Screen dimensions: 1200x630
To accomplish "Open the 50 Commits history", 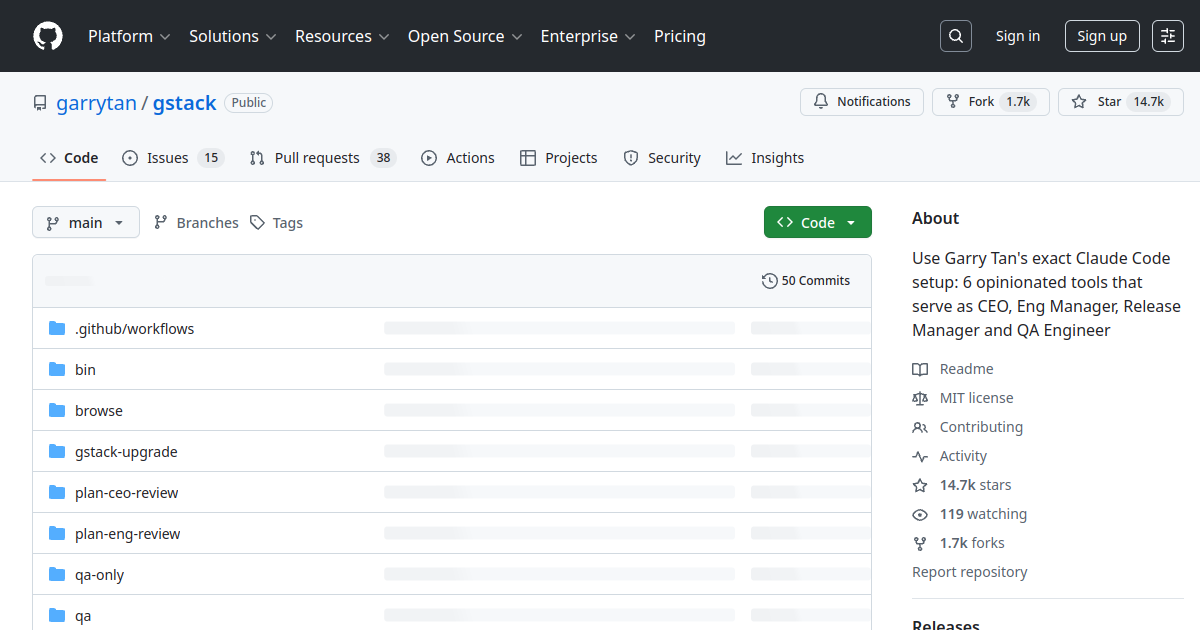I will [806, 281].
